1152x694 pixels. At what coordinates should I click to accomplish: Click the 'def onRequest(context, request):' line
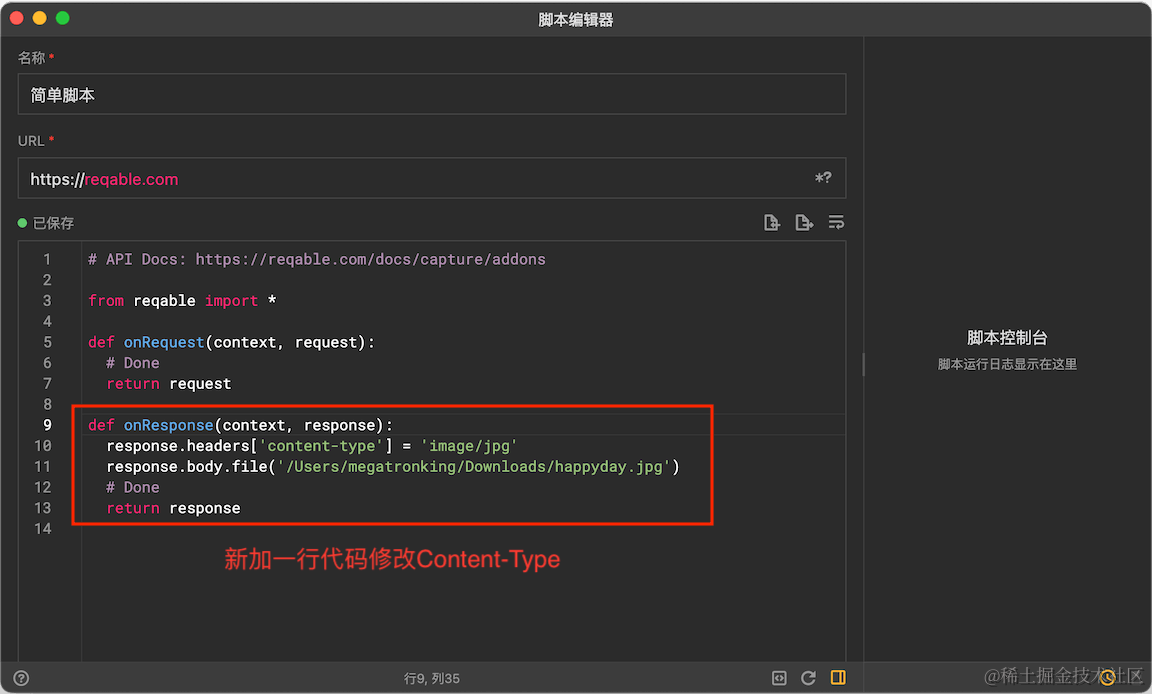[x=231, y=342]
